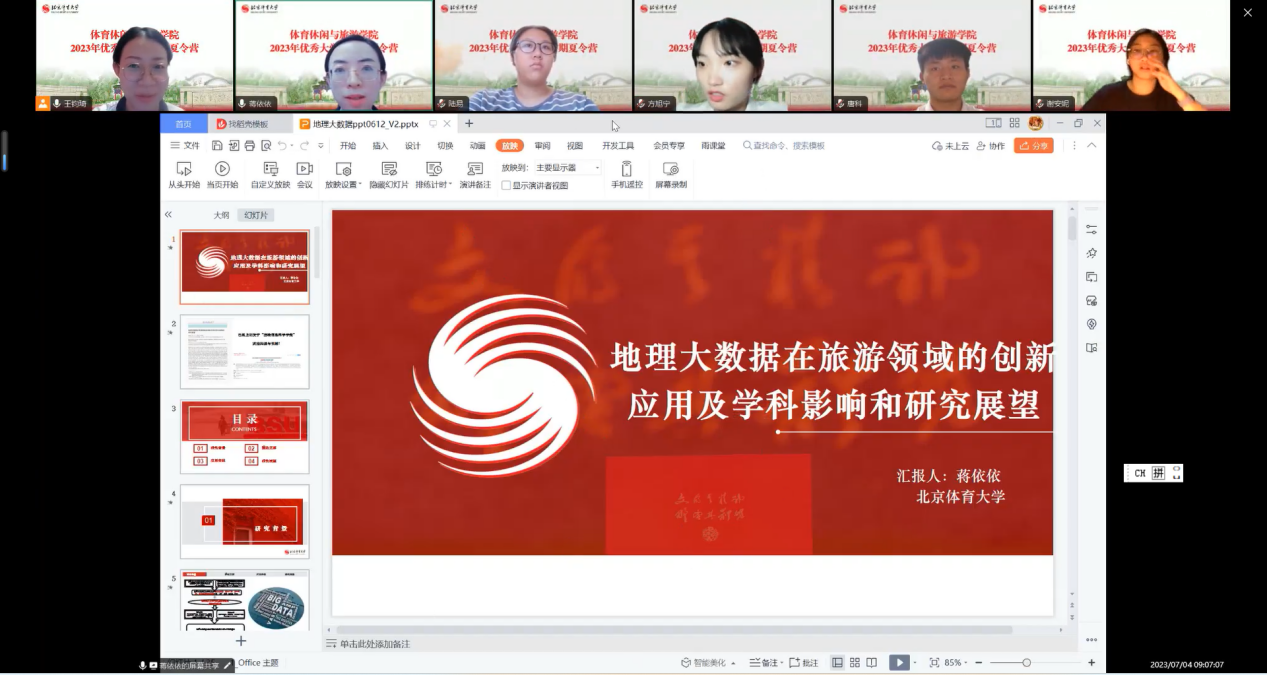This screenshot has width=1267, height=675.
Task: Start slideshow from beginning (从头开始)
Action: tap(183, 174)
